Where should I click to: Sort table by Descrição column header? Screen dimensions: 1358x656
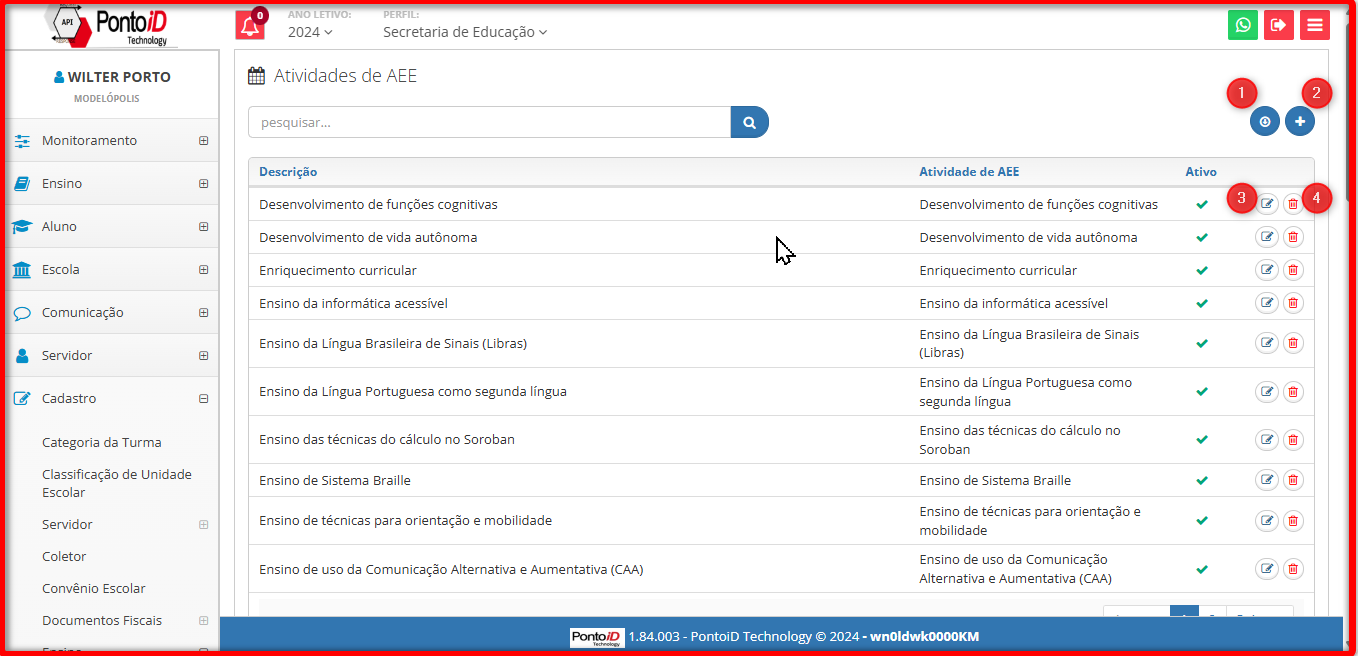click(x=288, y=172)
